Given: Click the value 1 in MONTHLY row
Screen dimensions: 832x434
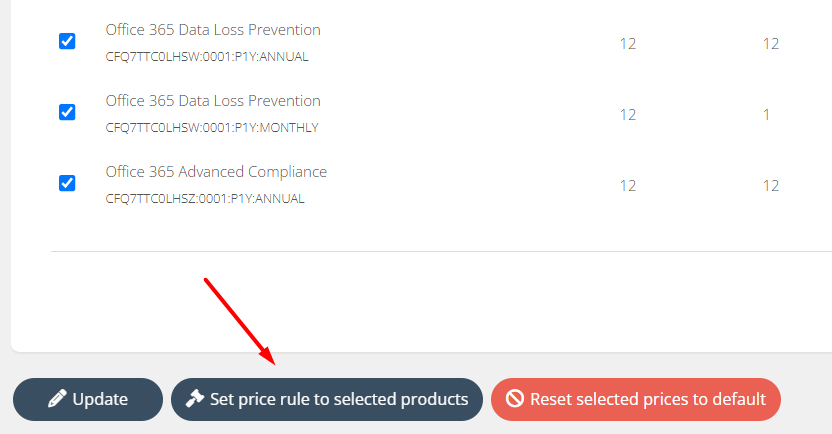Looking at the screenshot, I should point(767,115).
